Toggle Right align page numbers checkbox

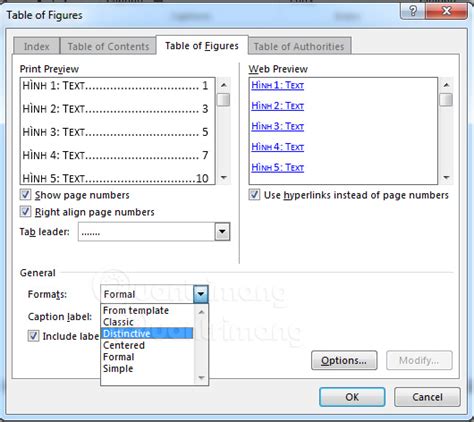pos(26,212)
